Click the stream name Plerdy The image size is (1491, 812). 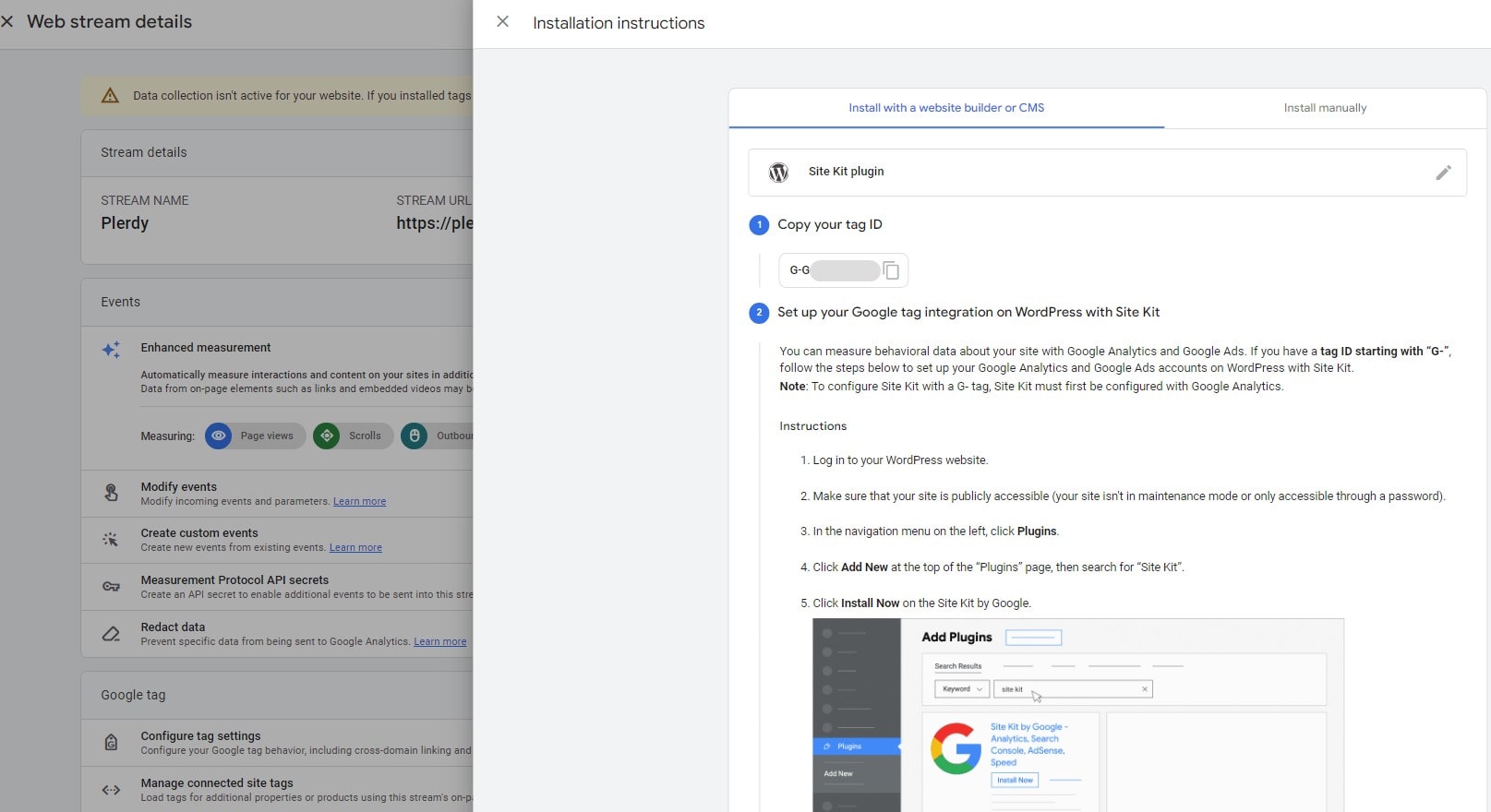[x=125, y=223]
